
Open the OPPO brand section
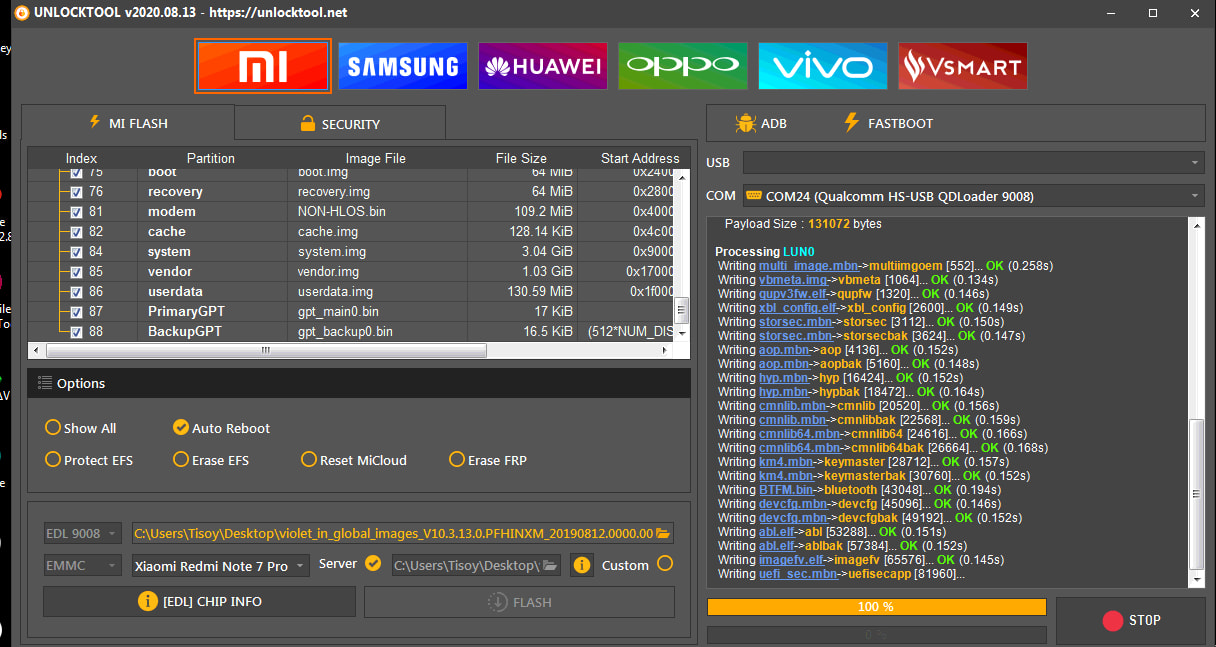(683, 66)
